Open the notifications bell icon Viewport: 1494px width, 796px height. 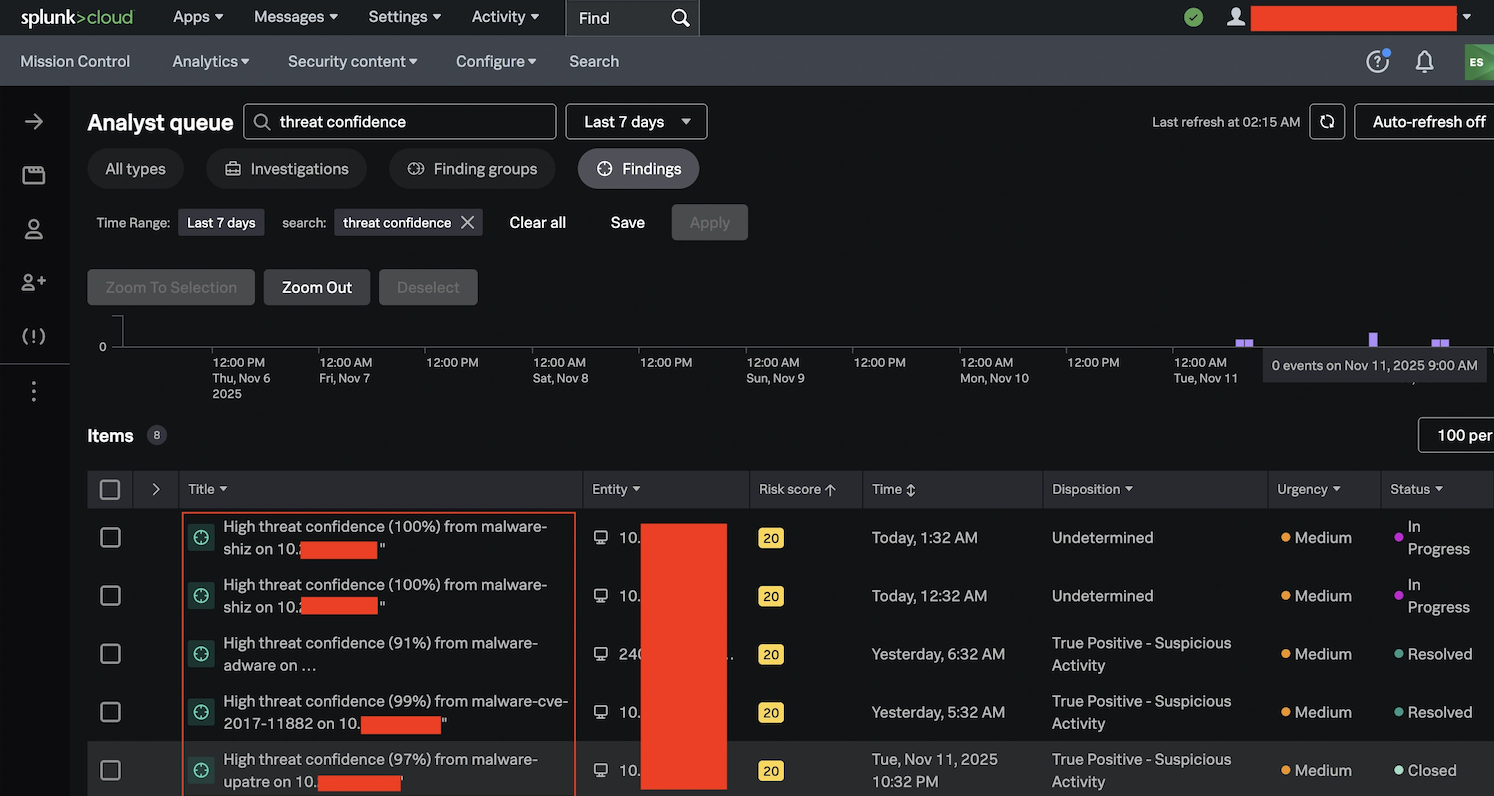coord(1424,61)
